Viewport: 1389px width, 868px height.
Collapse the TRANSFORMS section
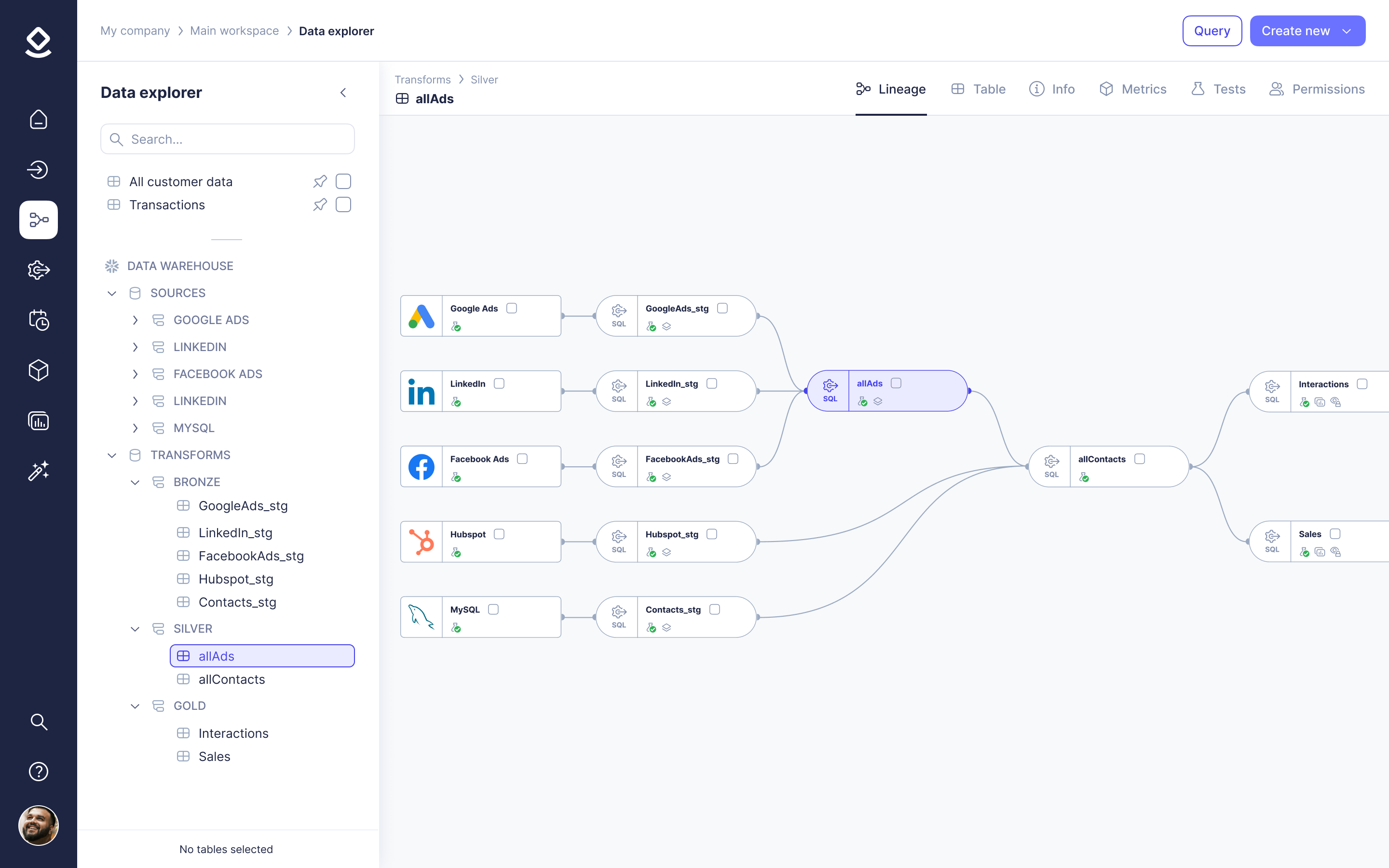coord(112,455)
